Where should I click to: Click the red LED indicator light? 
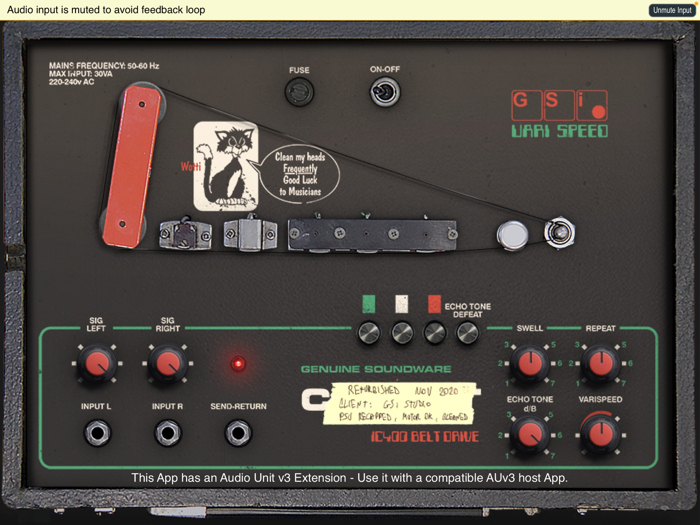[238, 364]
